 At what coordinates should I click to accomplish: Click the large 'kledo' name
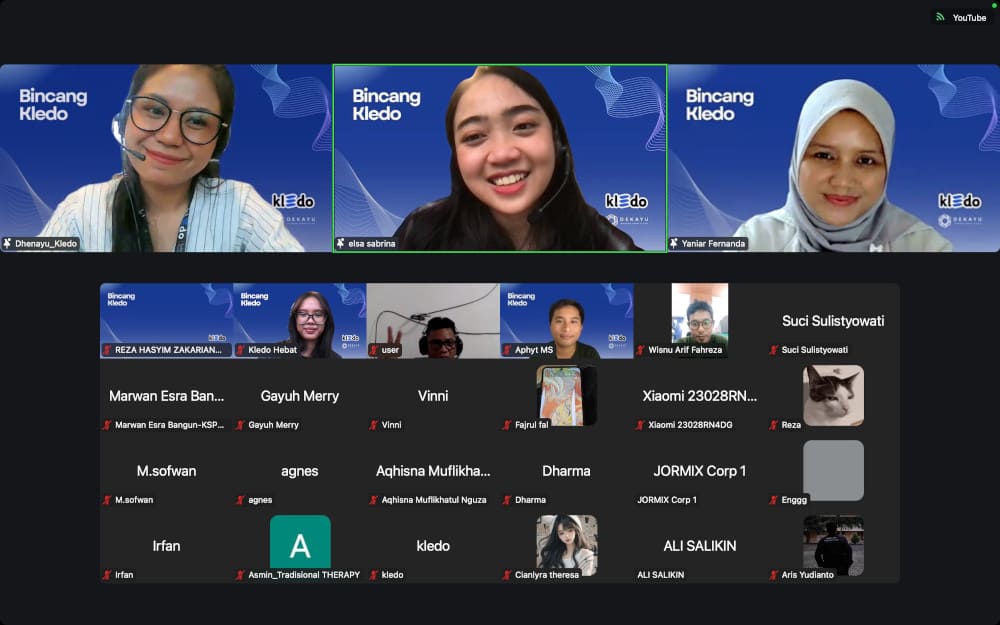coord(433,546)
